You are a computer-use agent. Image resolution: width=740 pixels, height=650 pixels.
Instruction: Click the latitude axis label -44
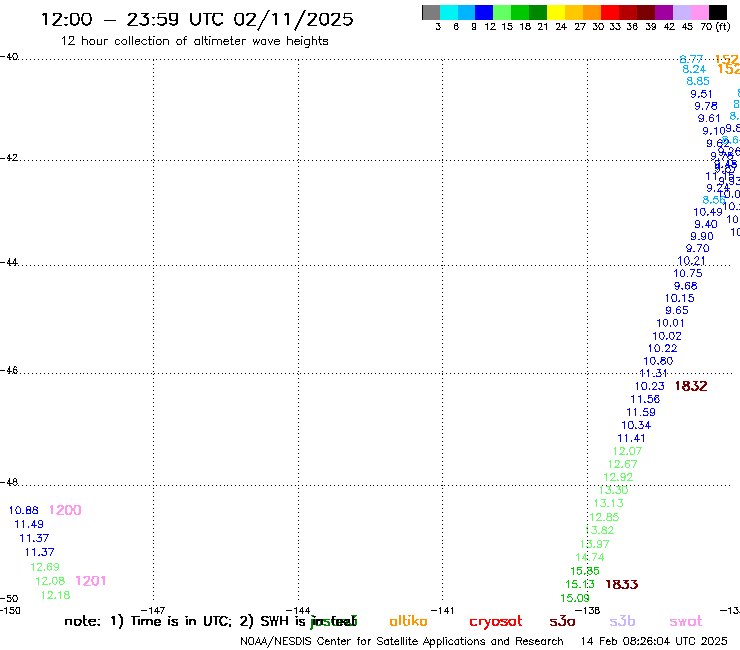tap(9, 262)
